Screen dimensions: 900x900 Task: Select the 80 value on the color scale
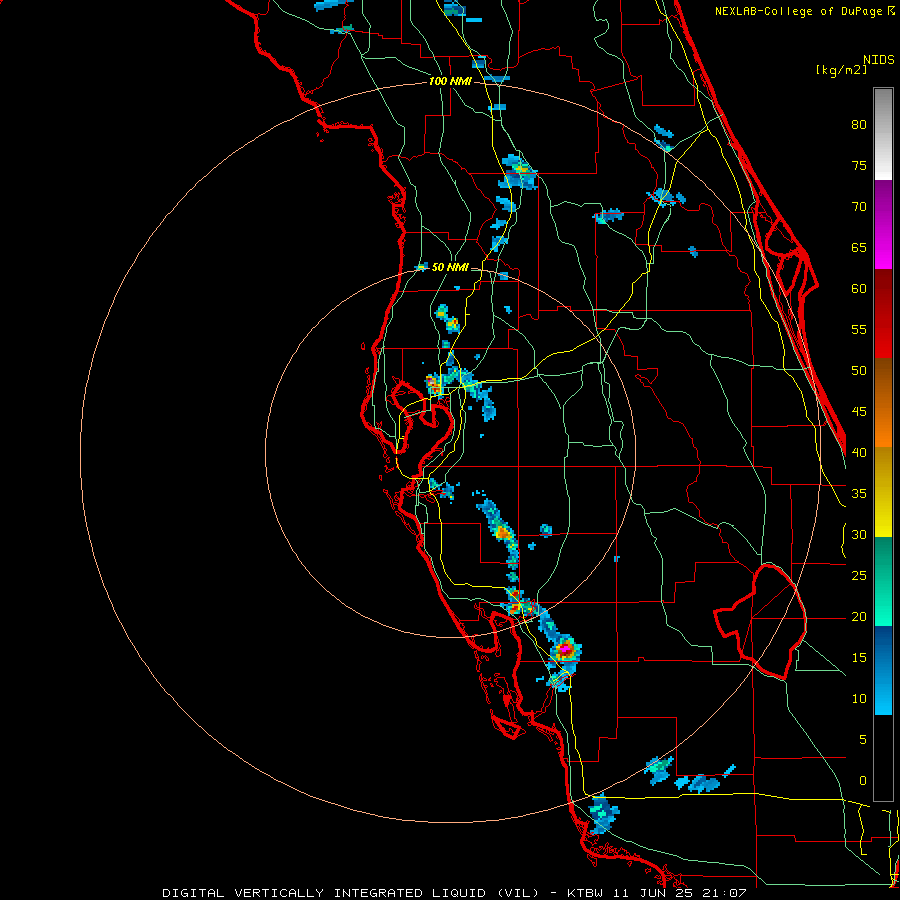point(859,125)
